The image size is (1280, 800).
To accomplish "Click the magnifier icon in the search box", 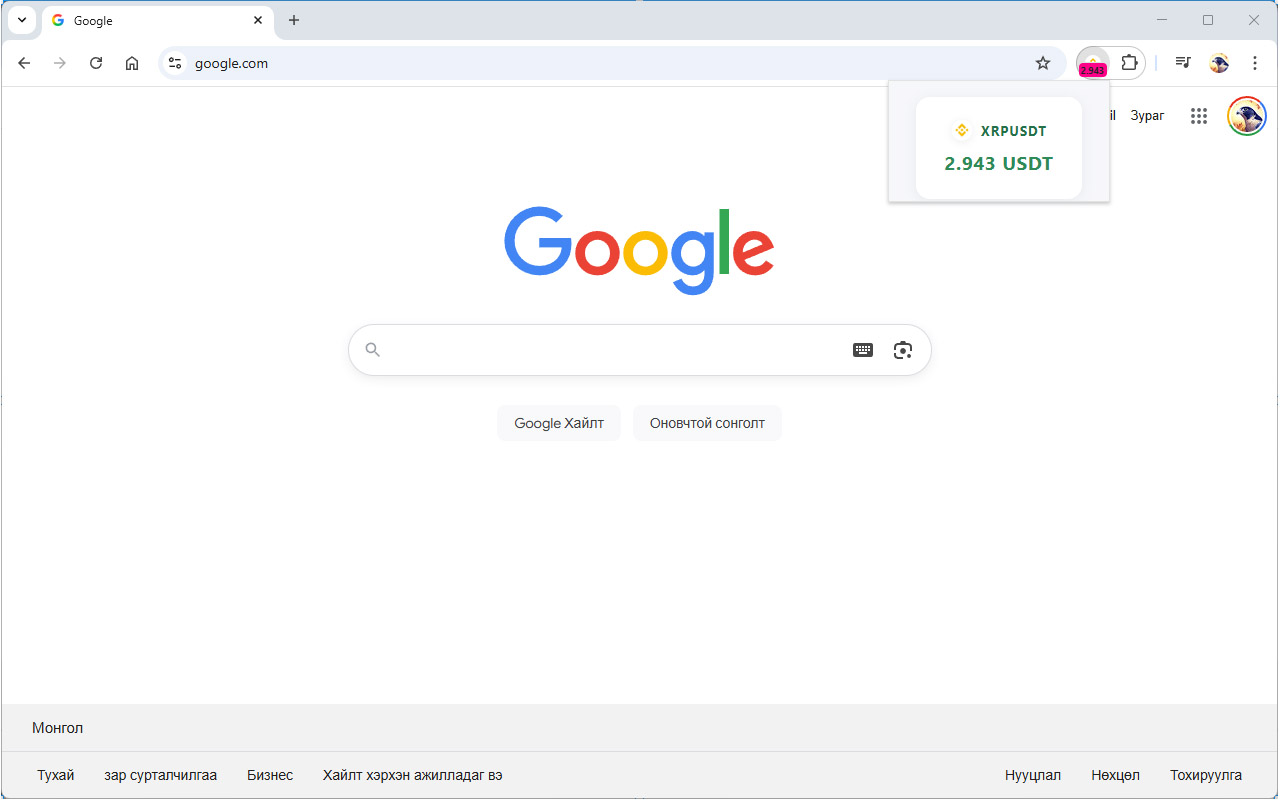I will [373, 350].
